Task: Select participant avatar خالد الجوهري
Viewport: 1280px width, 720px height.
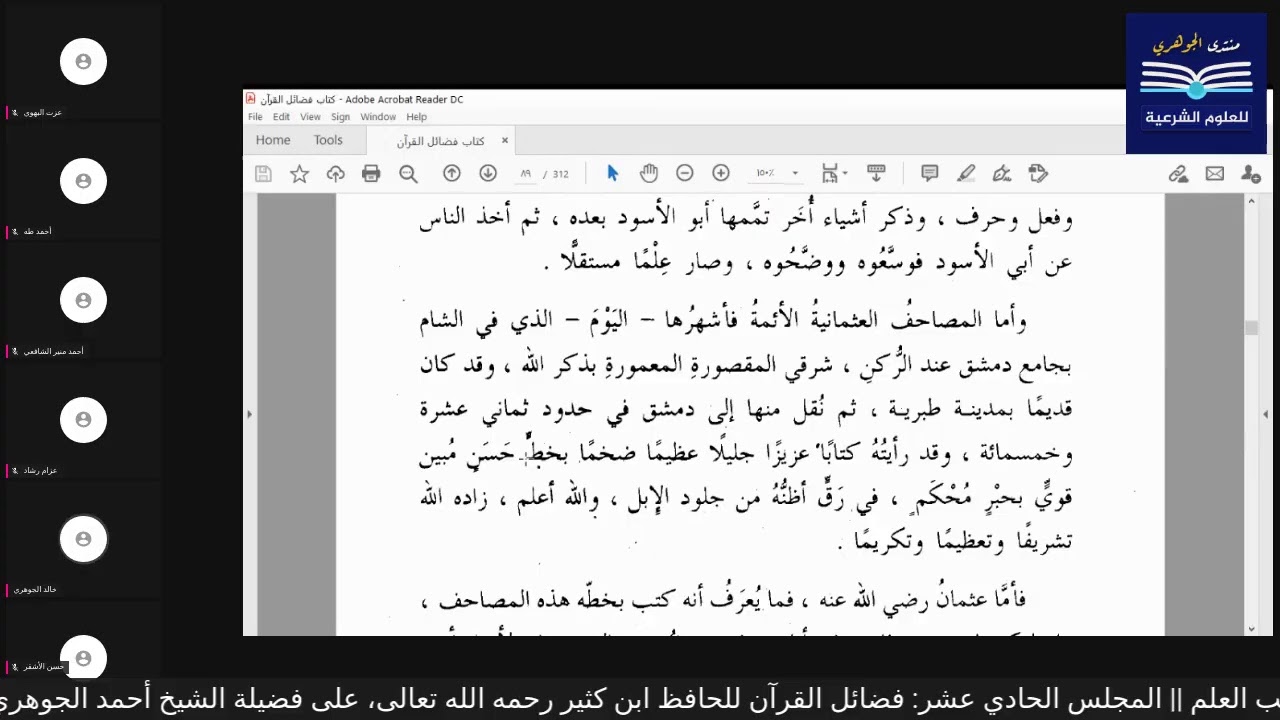Action: click(83, 539)
